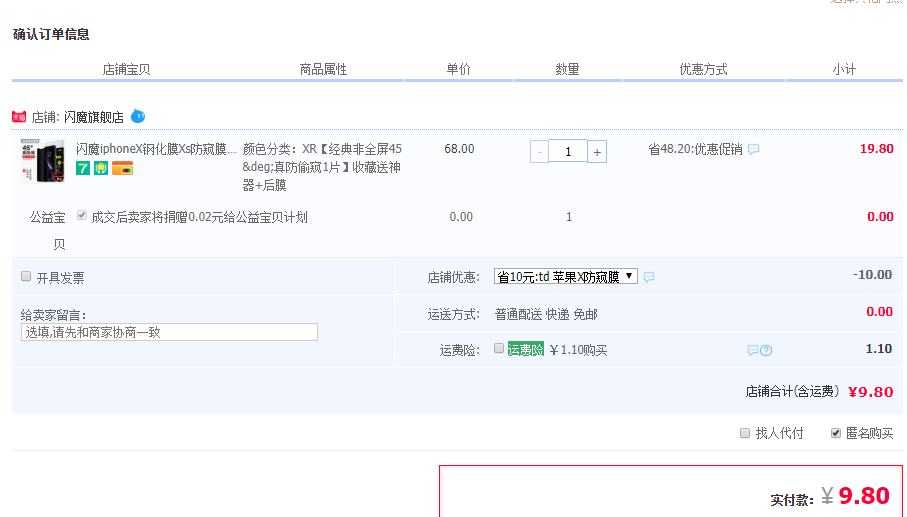Decrease quantity with the minus button
Screen dimensions: 907x517
539,152
